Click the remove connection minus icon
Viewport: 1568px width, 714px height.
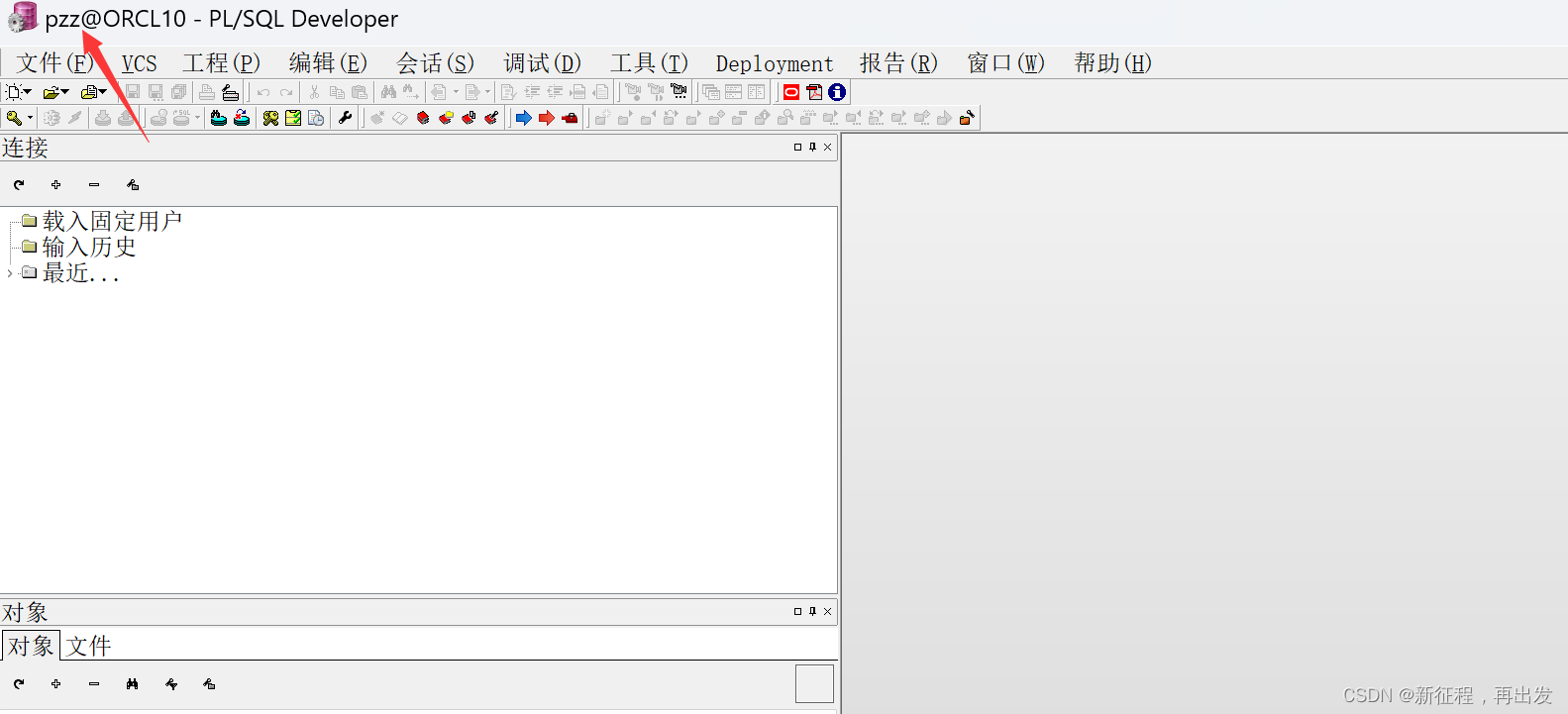[94, 185]
